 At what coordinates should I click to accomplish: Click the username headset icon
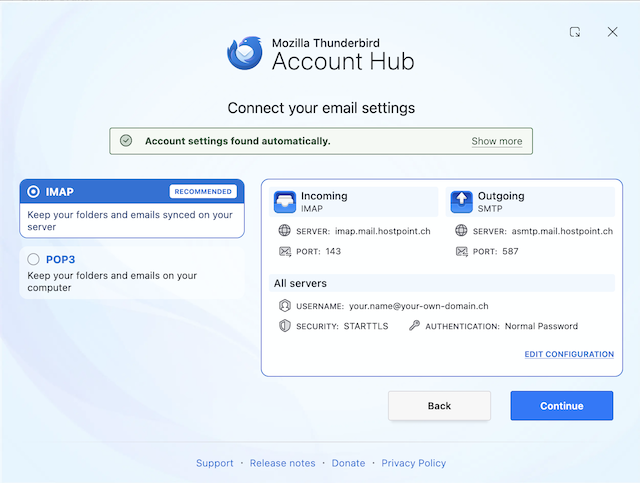(x=284, y=305)
